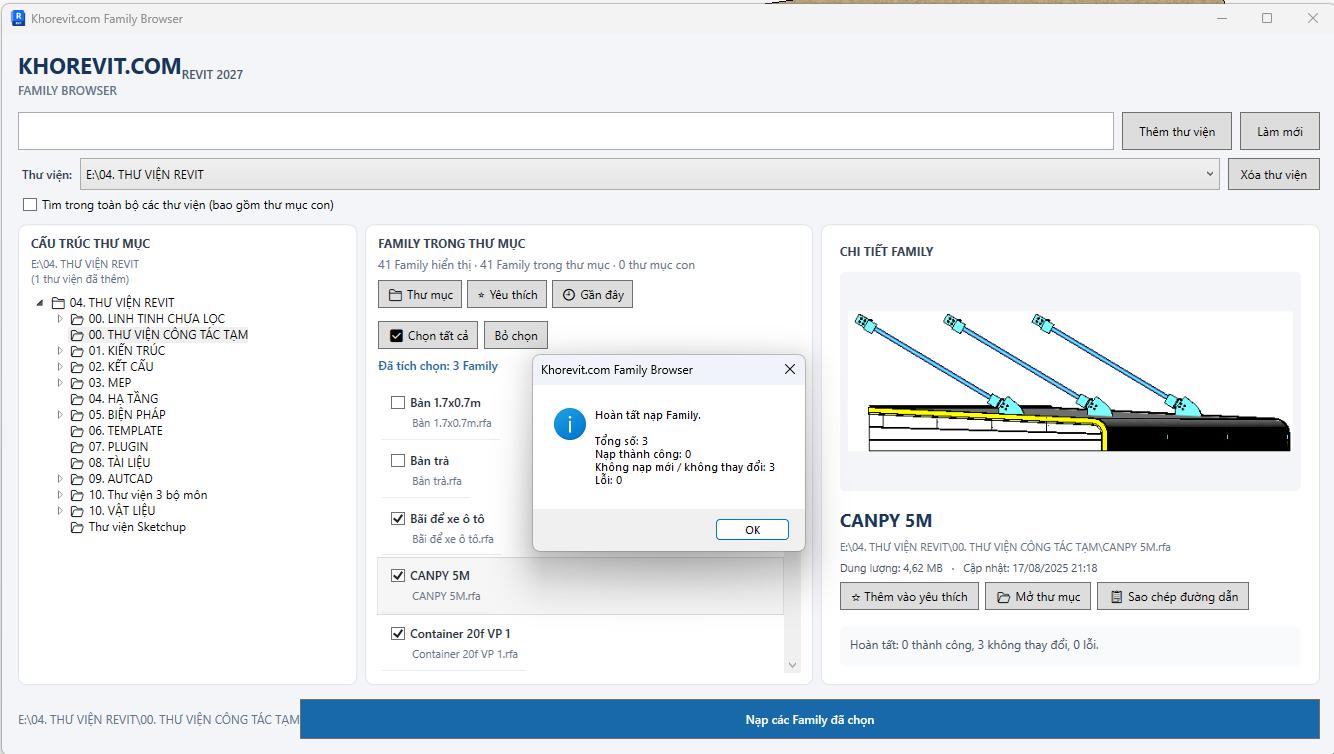
Task: Click folder icon beside 09. AUTCAD
Action: [x=77, y=479]
